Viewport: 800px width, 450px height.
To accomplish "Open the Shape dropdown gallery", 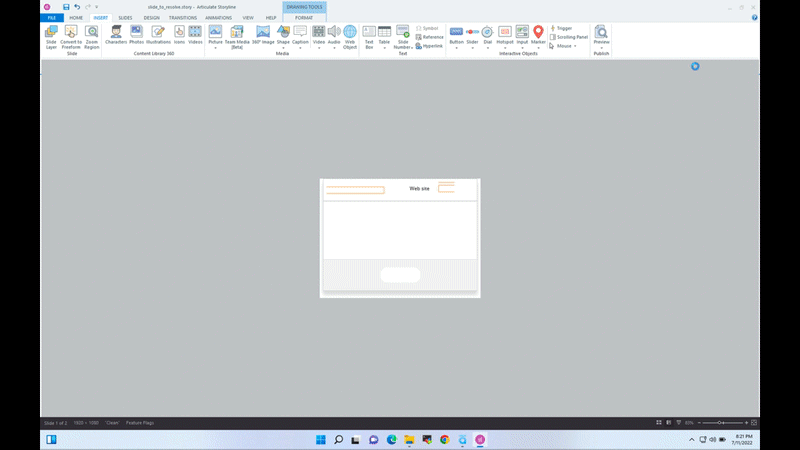I will [283, 47].
